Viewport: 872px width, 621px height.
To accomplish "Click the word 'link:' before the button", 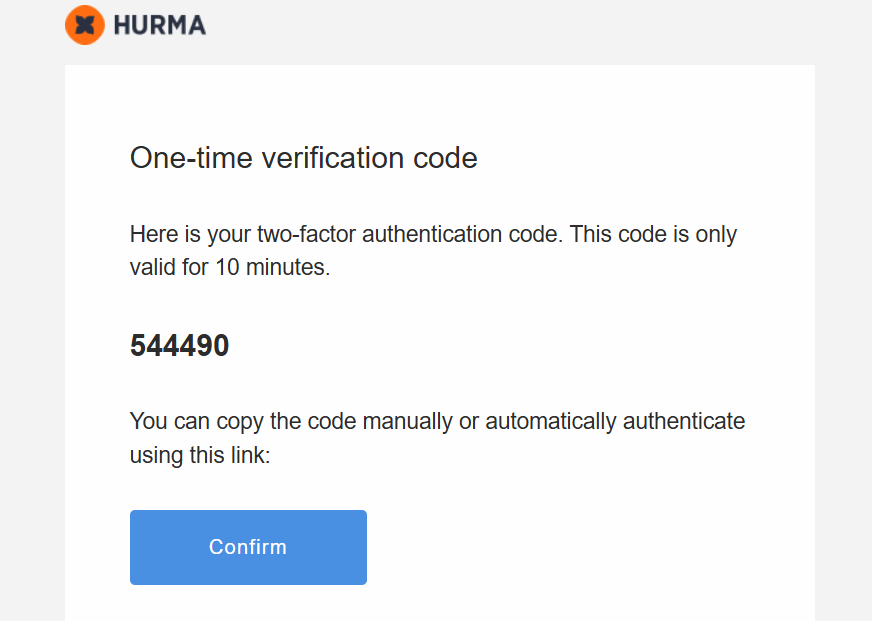I will [x=247, y=455].
